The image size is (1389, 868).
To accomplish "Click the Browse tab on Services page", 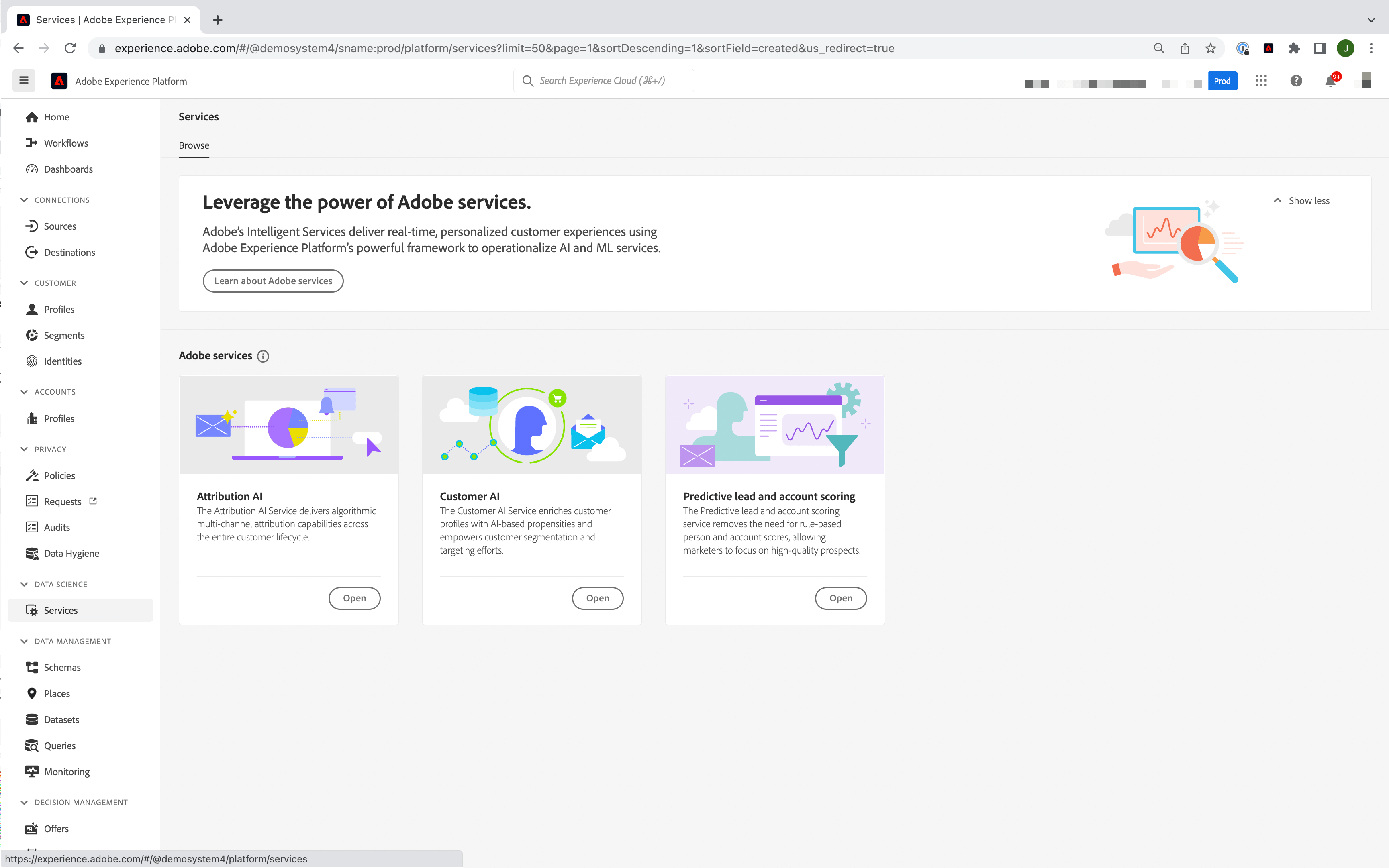I will pos(194,145).
